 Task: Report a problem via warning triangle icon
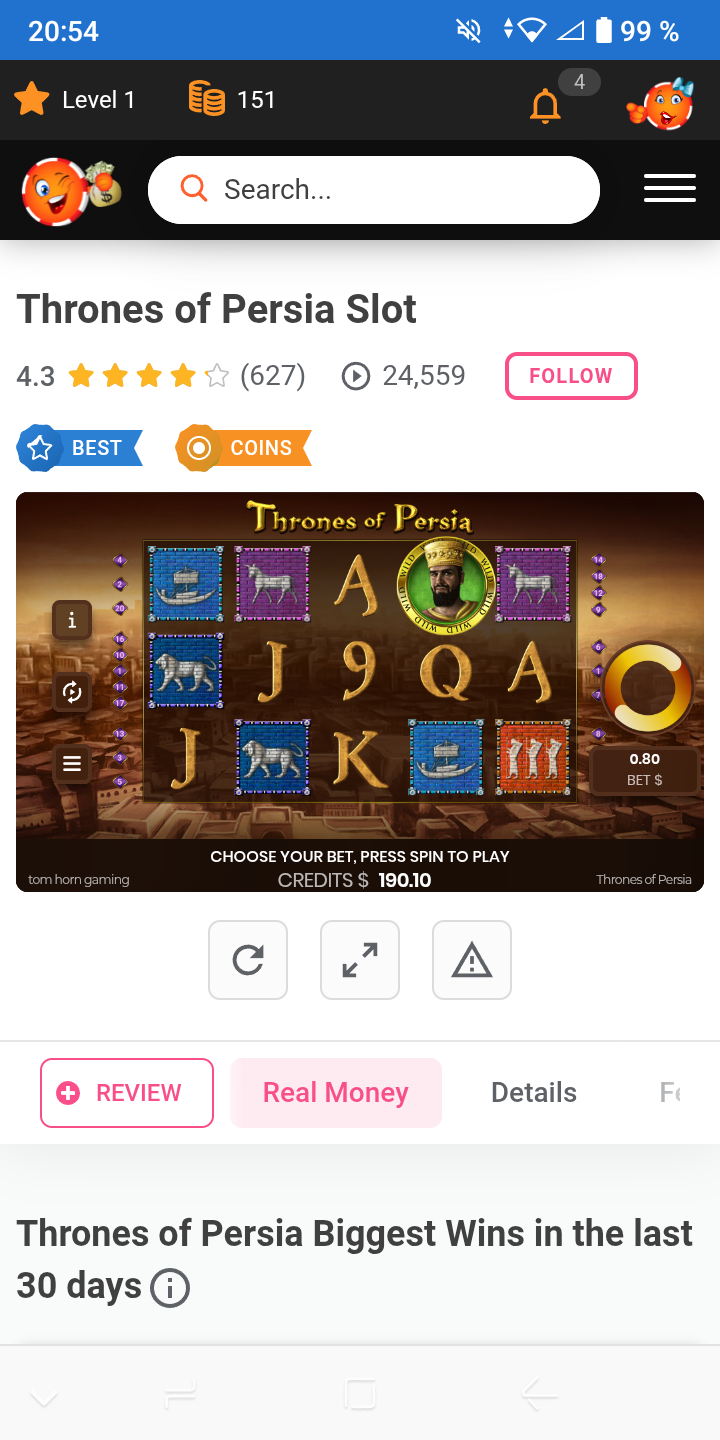click(x=472, y=960)
